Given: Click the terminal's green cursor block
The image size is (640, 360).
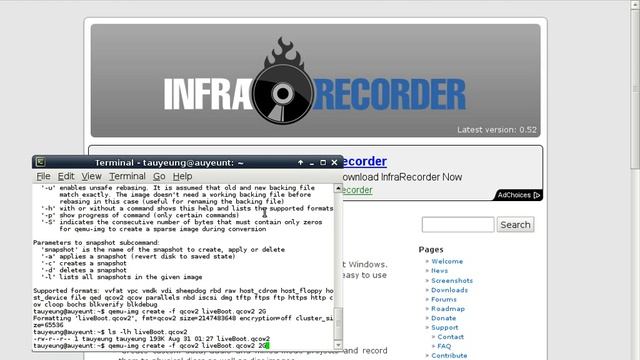Looking at the screenshot, I should (x=267, y=346).
